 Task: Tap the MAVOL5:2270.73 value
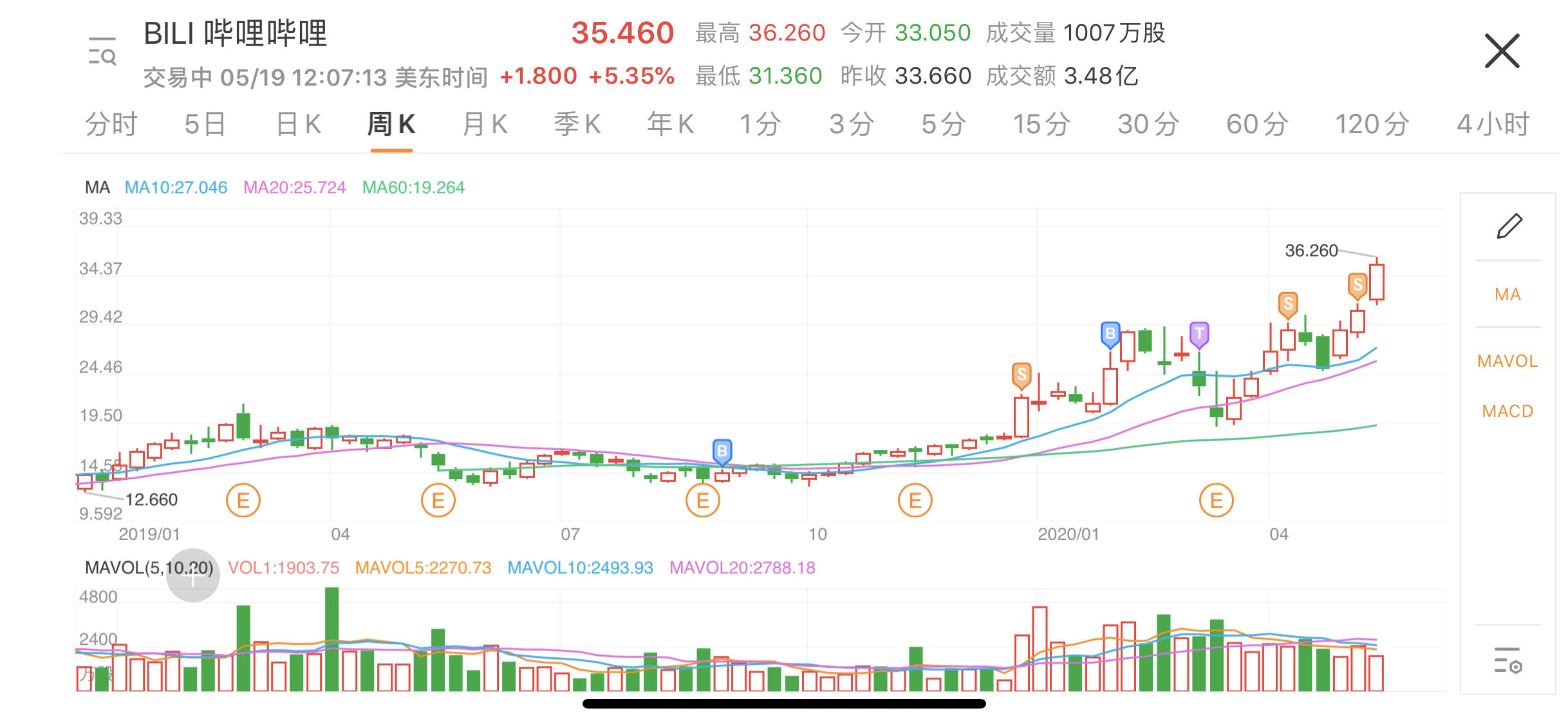(424, 568)
